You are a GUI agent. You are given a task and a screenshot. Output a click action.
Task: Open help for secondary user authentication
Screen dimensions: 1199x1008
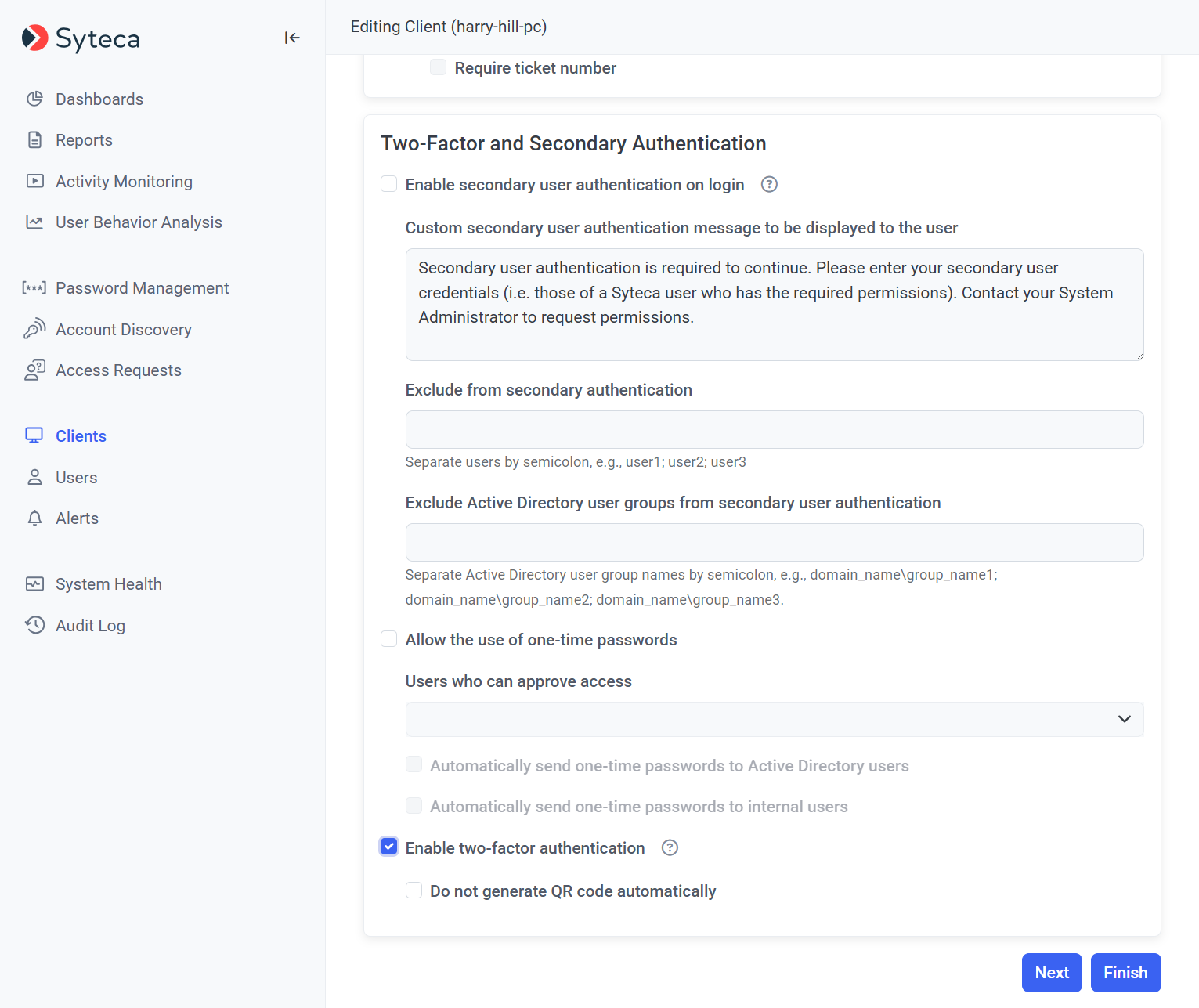pyautogui.click(x=769, y=185)
